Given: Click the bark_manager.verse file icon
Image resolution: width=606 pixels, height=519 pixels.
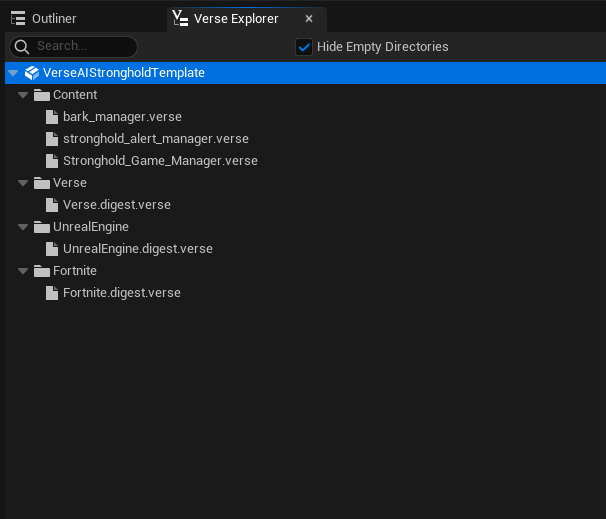Looking at the screenshot, I should [52, 117].
